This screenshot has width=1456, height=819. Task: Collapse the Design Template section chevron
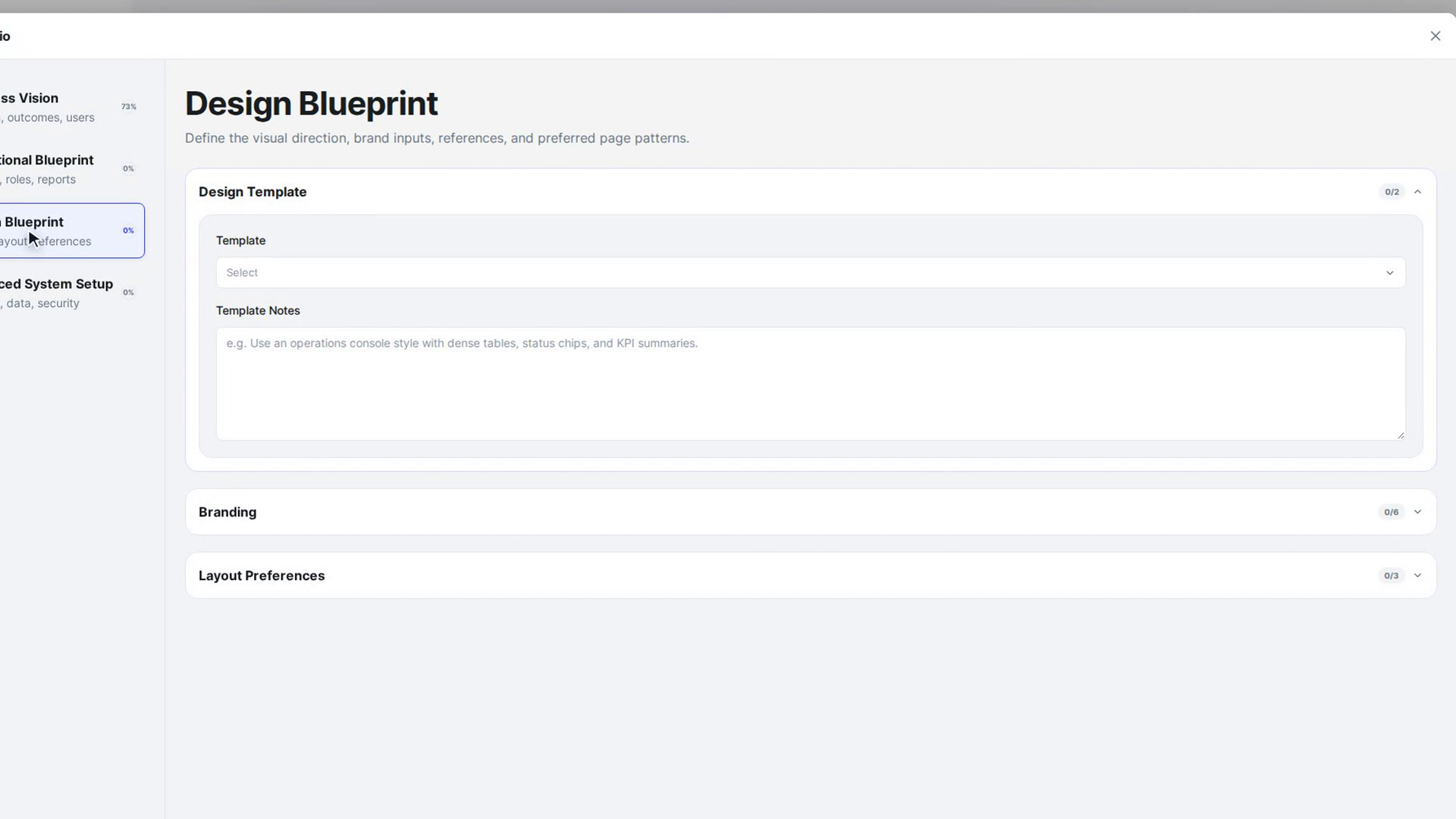pyautogui.click(x=1417, y=192)
